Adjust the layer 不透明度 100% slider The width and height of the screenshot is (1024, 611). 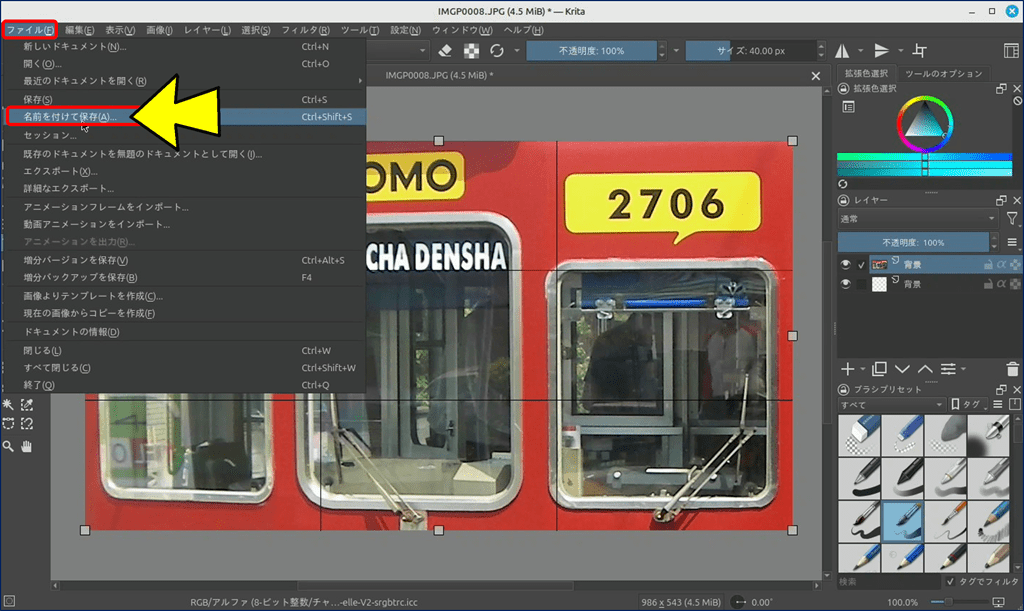pos(912,242)
